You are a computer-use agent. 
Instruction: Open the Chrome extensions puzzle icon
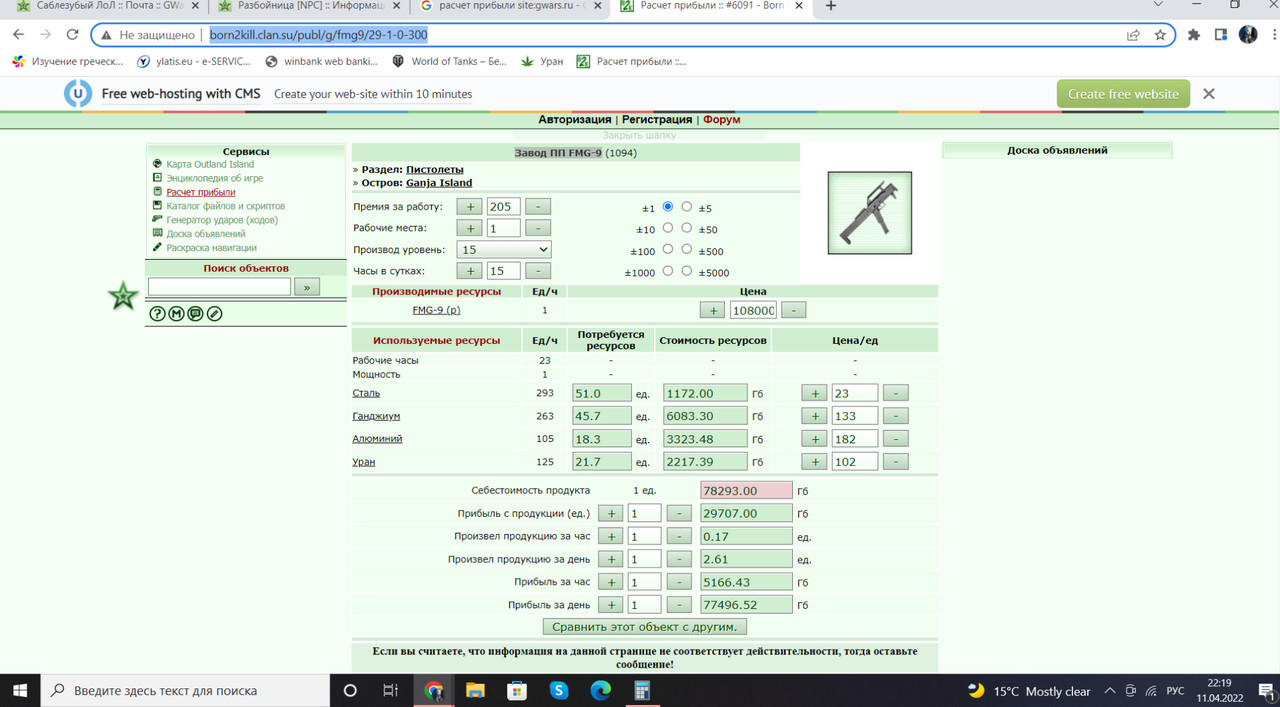point(1194,35)
